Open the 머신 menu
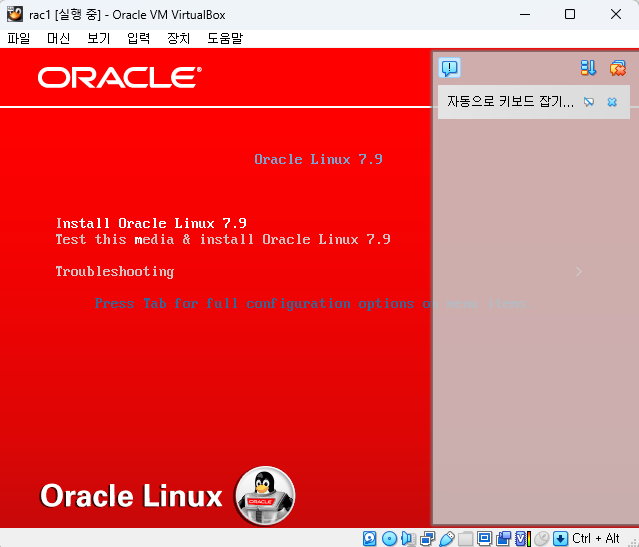 (59, 38)
